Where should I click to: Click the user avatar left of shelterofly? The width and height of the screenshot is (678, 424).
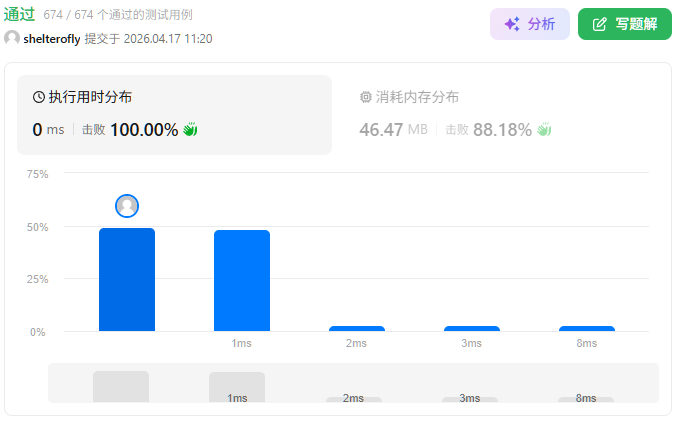pos(12,38)
